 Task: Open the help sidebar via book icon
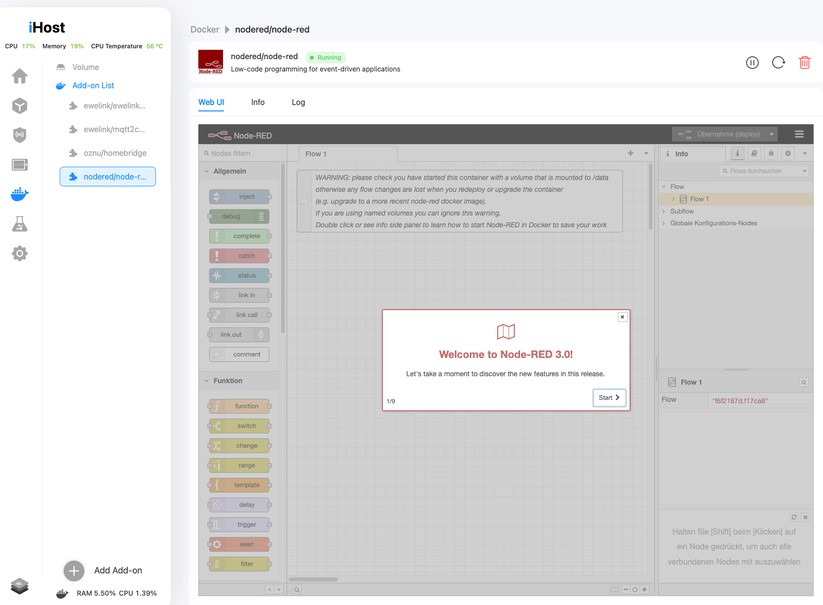754,153
